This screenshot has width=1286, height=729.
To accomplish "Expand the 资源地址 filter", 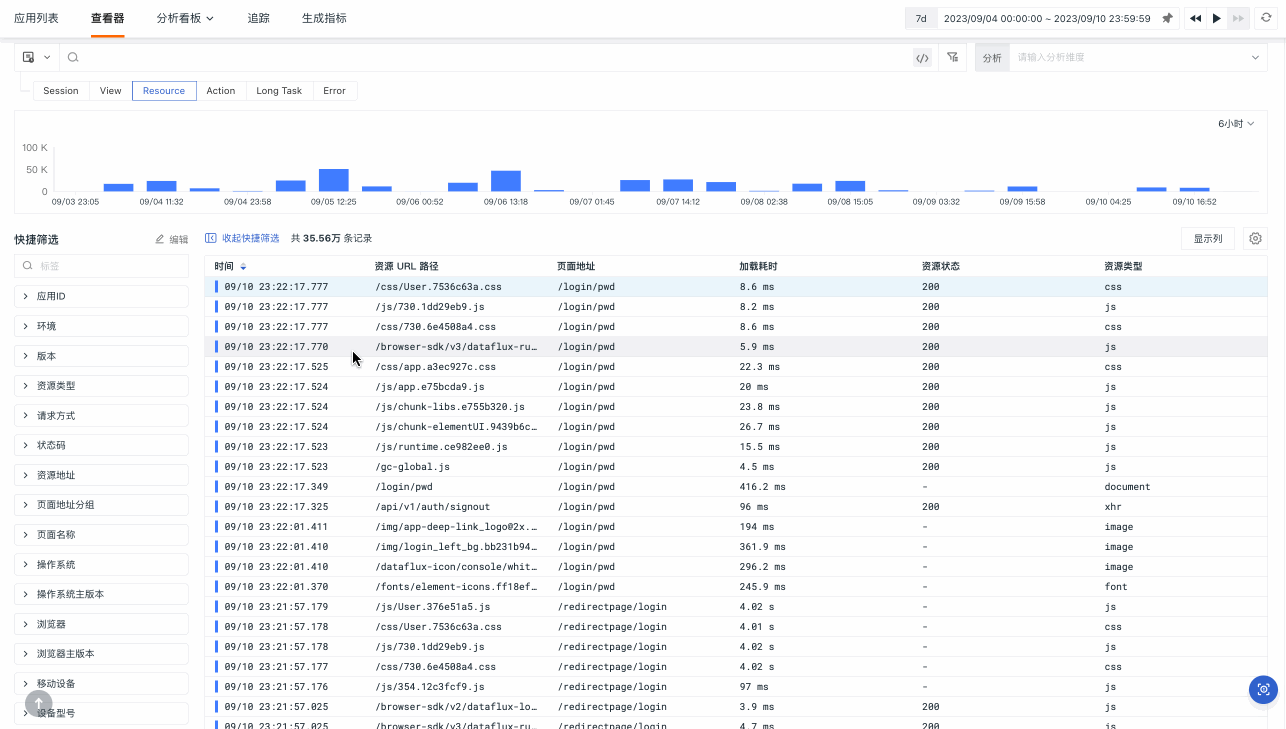I will click(x=101, y=475).
